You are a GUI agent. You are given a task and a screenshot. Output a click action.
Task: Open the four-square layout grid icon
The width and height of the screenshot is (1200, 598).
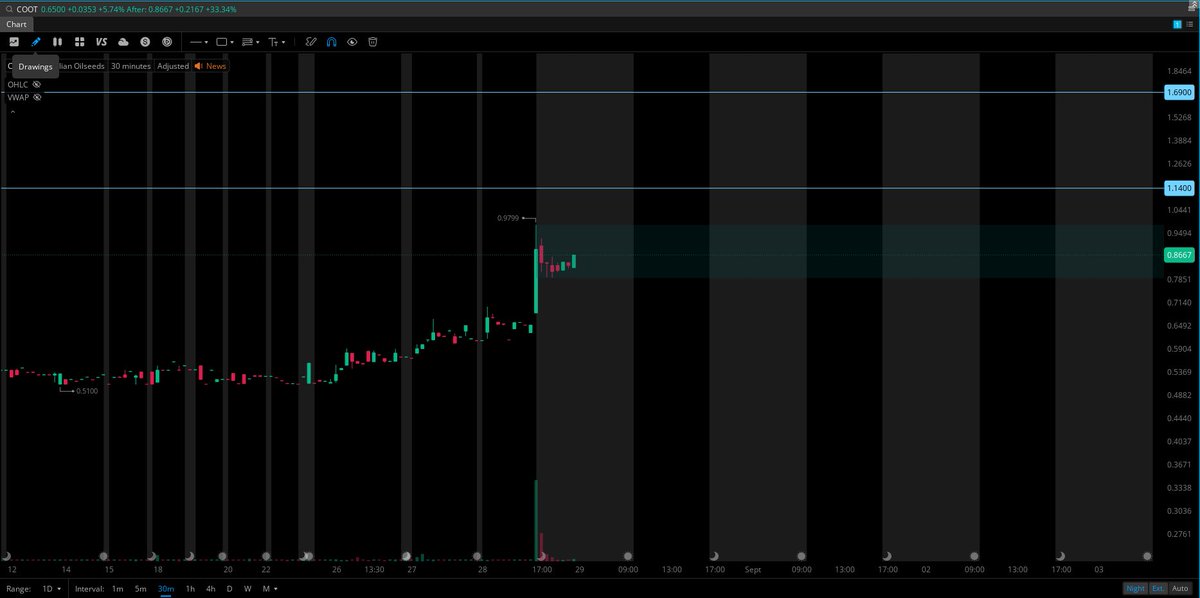(x=79, y=42)
